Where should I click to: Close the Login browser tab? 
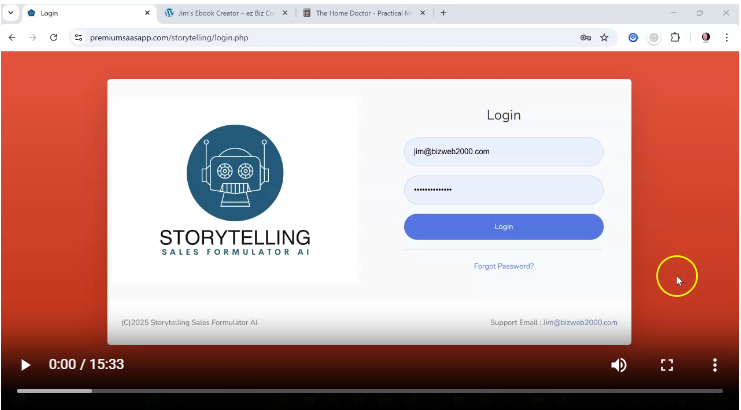coord(147,13)
